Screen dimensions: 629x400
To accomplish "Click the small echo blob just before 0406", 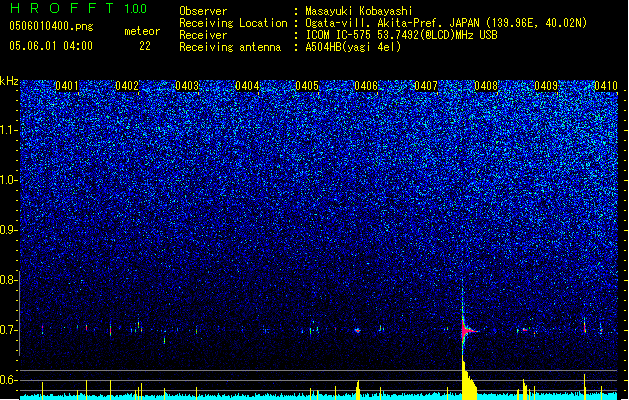I will [357, 331].
